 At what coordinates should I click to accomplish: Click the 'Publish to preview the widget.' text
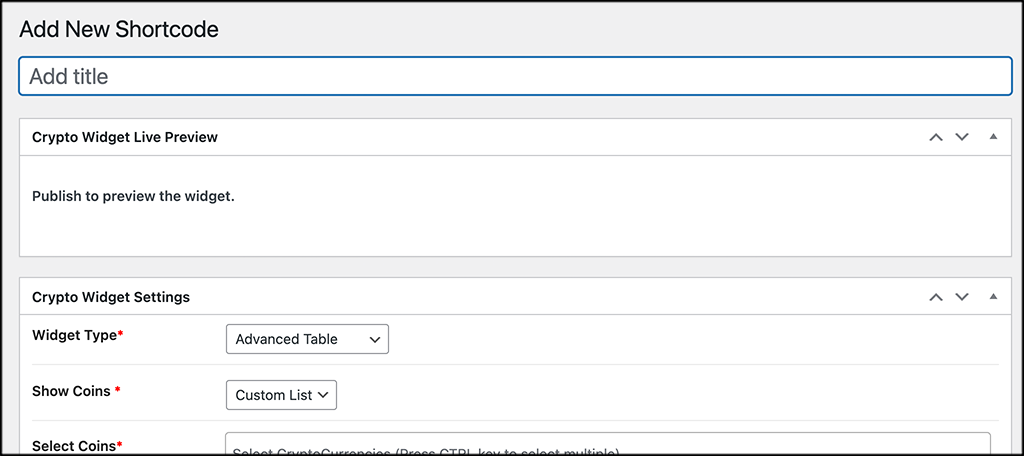133,197
